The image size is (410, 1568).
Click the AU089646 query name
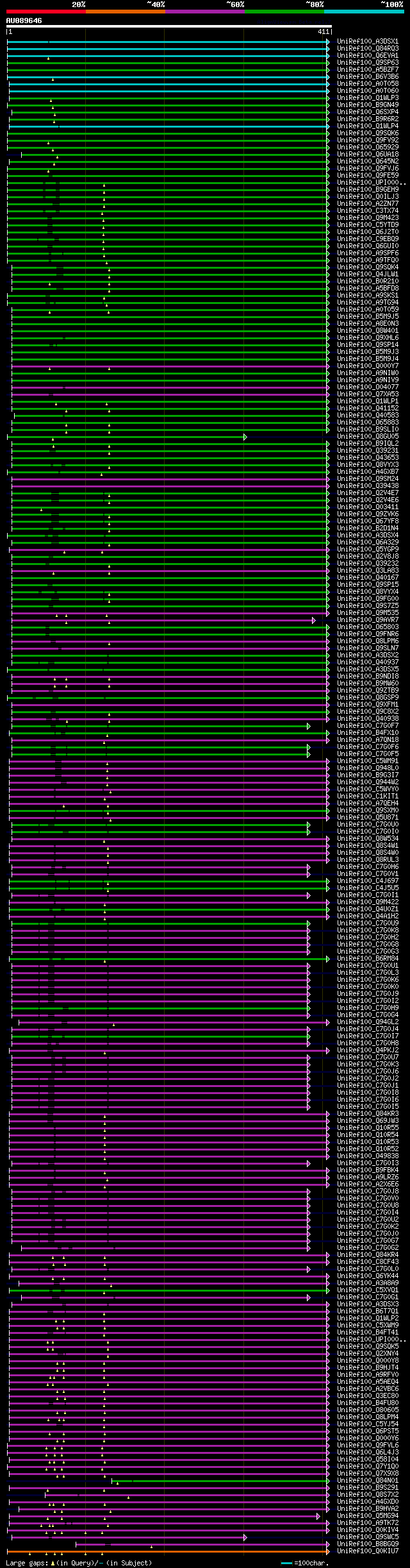[24, 21]
